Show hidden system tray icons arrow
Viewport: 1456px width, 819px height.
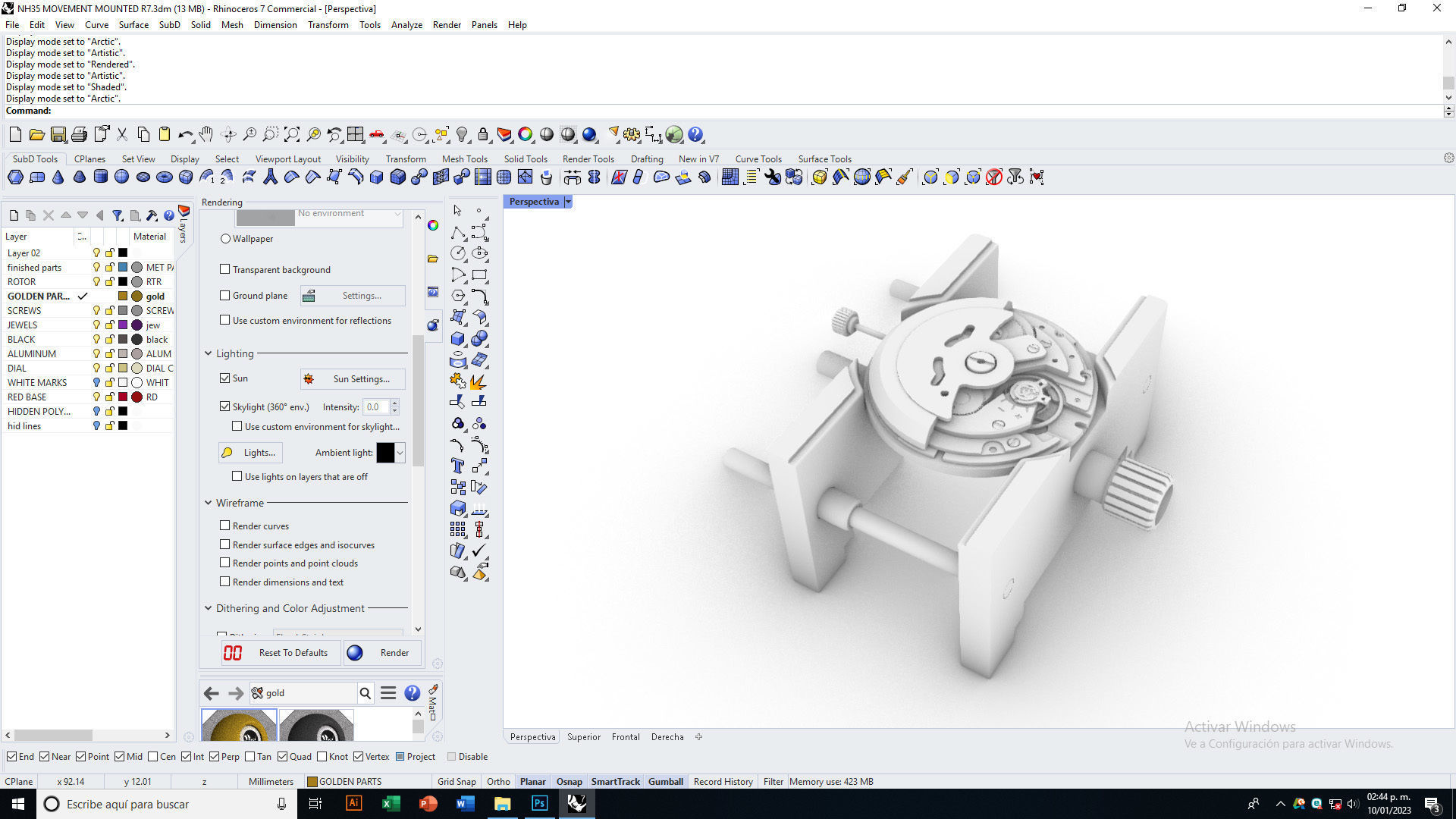1281,804
